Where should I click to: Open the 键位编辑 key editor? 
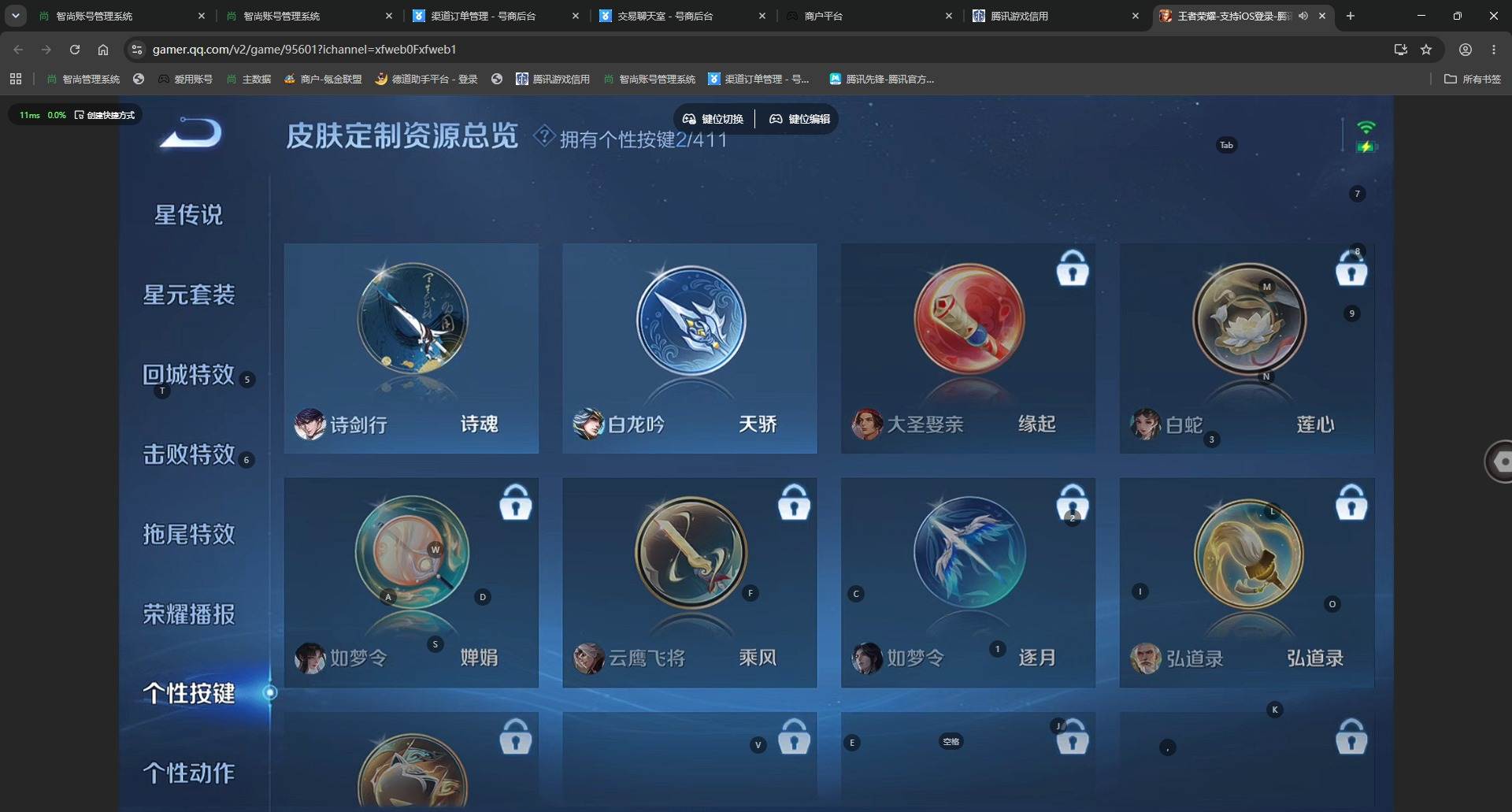(x=799, y=119)
